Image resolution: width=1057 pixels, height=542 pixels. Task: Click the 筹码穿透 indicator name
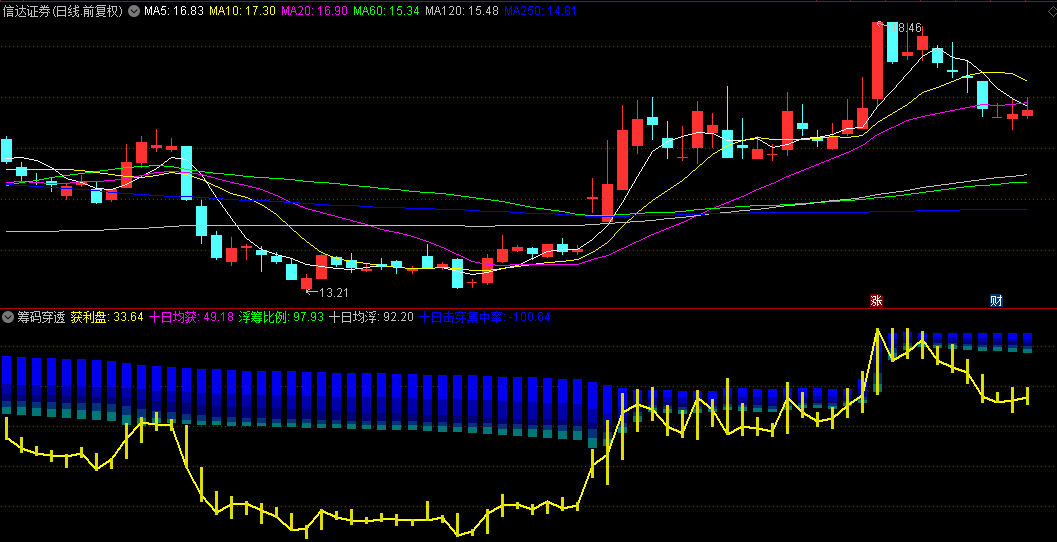[41, 317]
